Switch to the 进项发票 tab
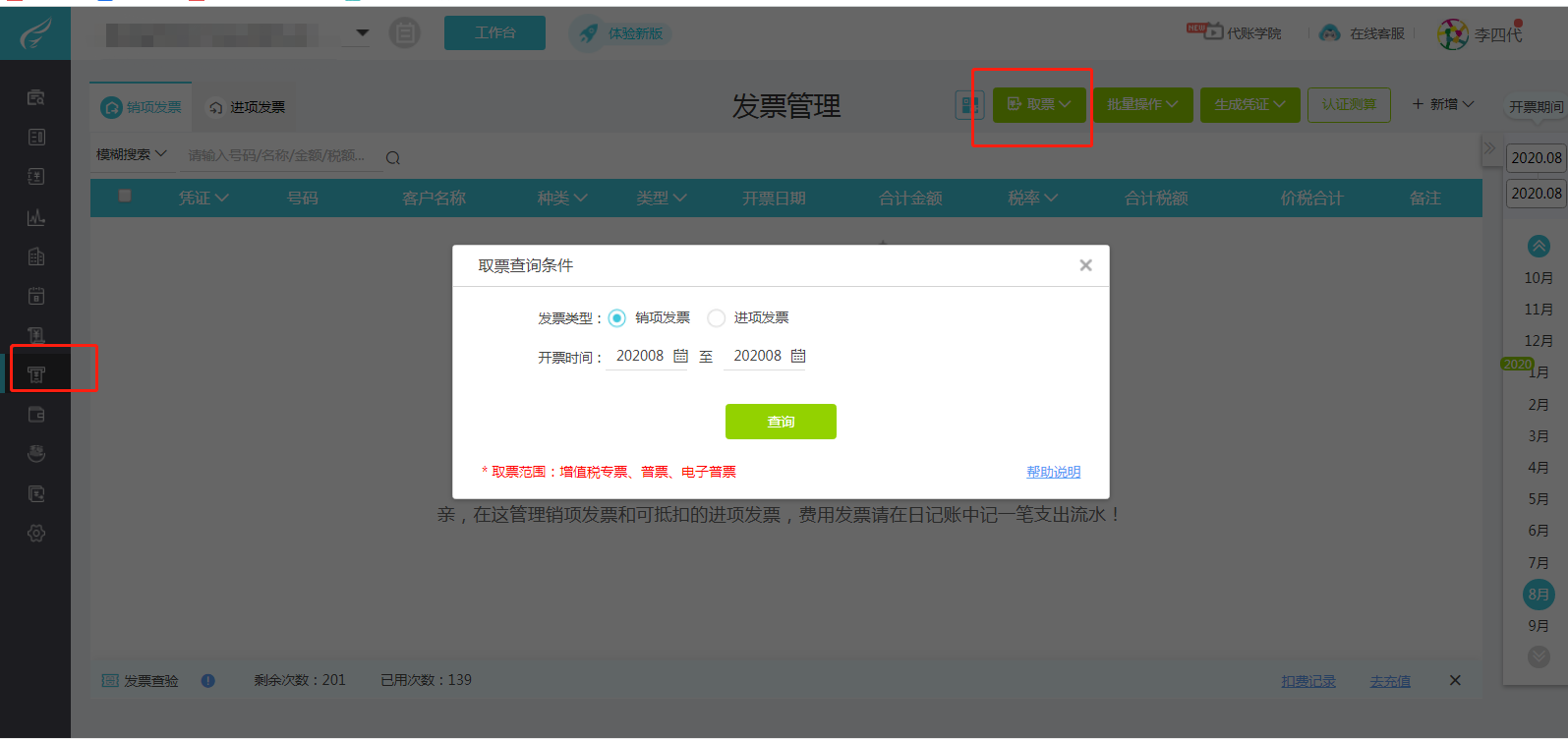This screenshot has width=1568, height=739. coord(248,107)
